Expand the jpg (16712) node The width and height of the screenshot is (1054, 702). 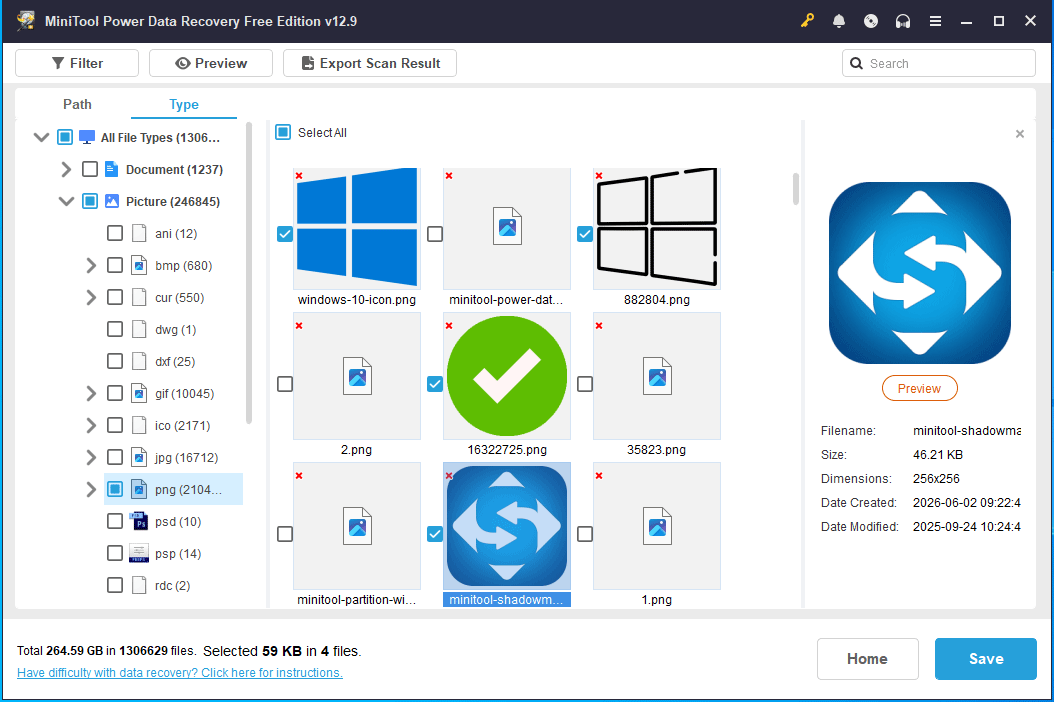click(91, 457)
